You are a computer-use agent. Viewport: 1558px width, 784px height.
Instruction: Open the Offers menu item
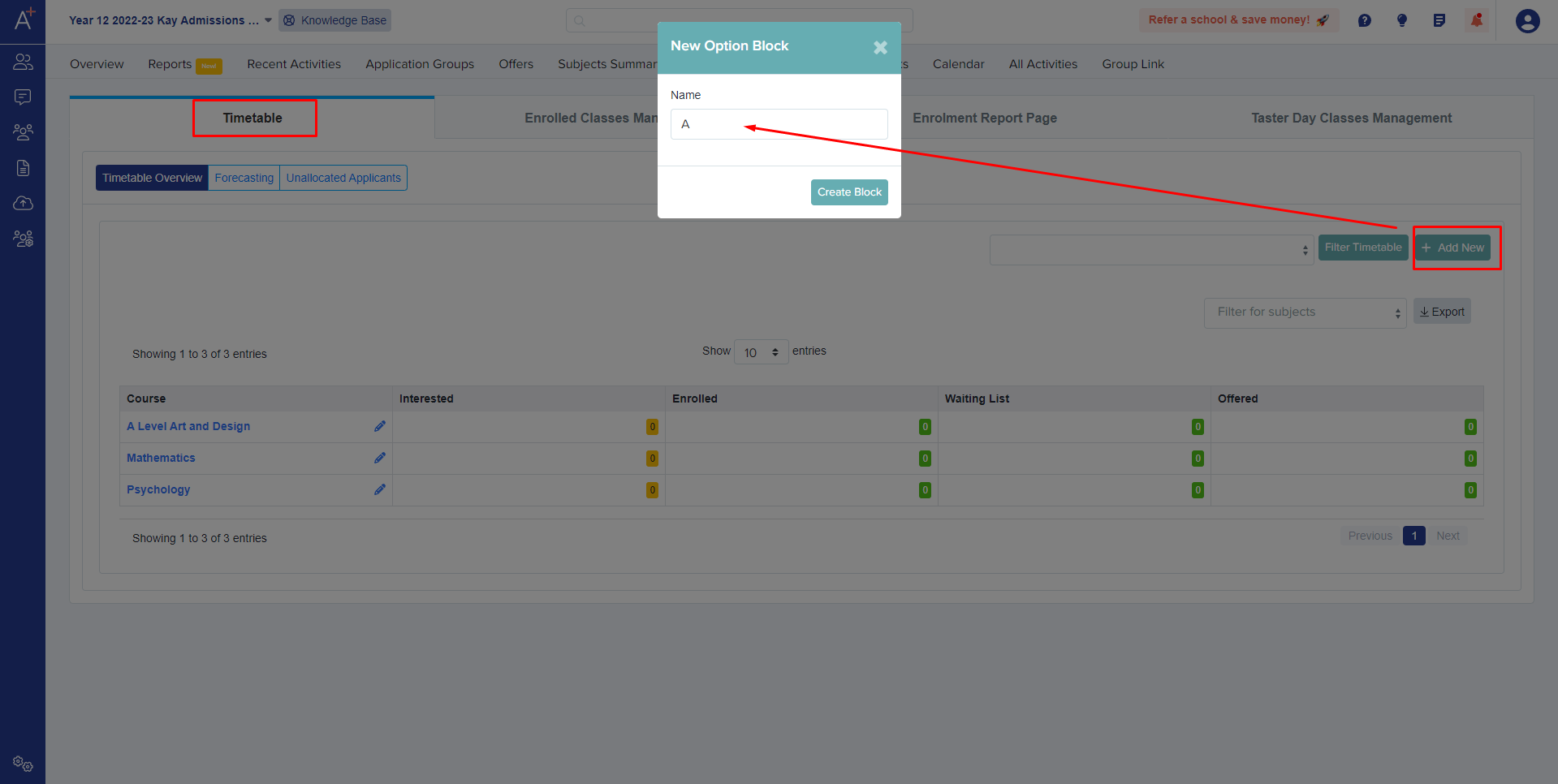coord(516,64)
